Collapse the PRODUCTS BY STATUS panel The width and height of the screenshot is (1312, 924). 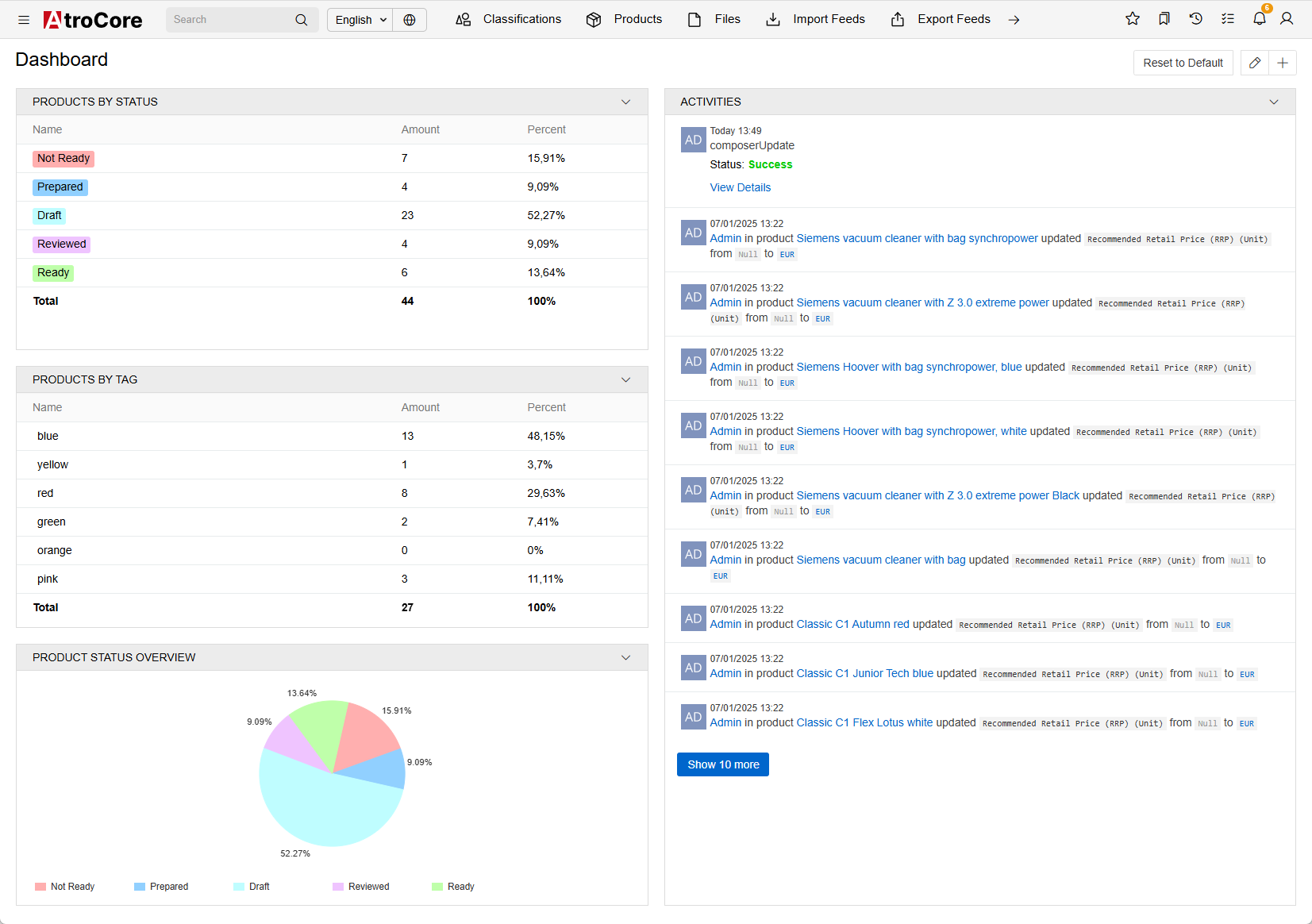[626, 102]
